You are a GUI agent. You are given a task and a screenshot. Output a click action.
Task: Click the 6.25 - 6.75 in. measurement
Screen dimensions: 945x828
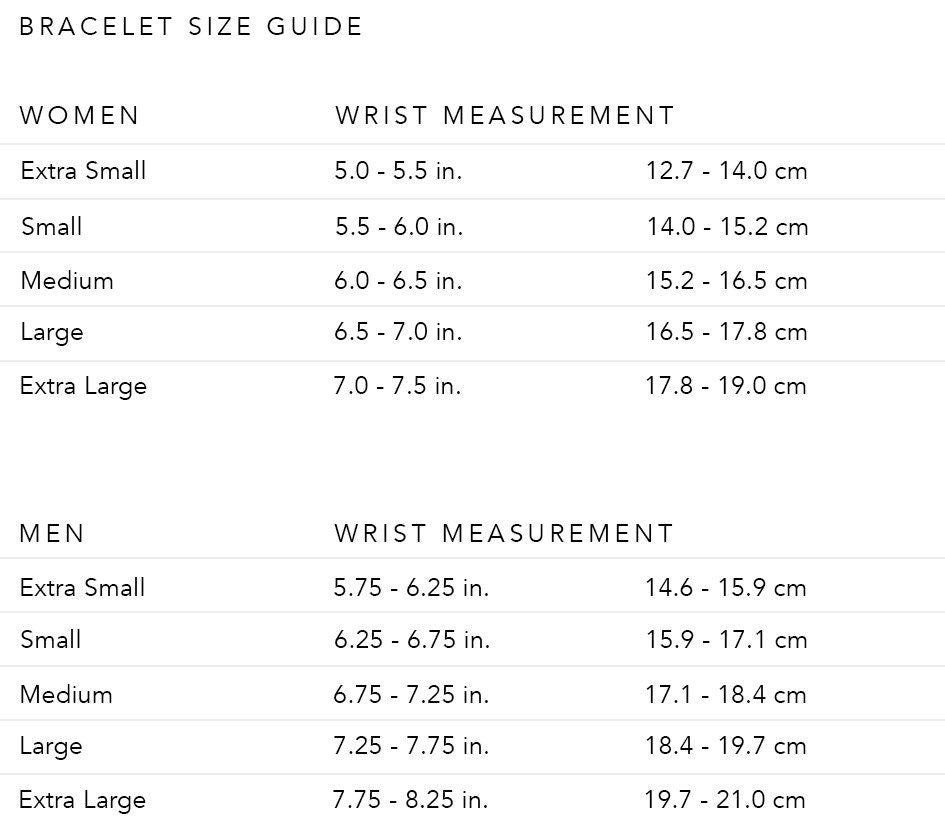coord(412,640)
